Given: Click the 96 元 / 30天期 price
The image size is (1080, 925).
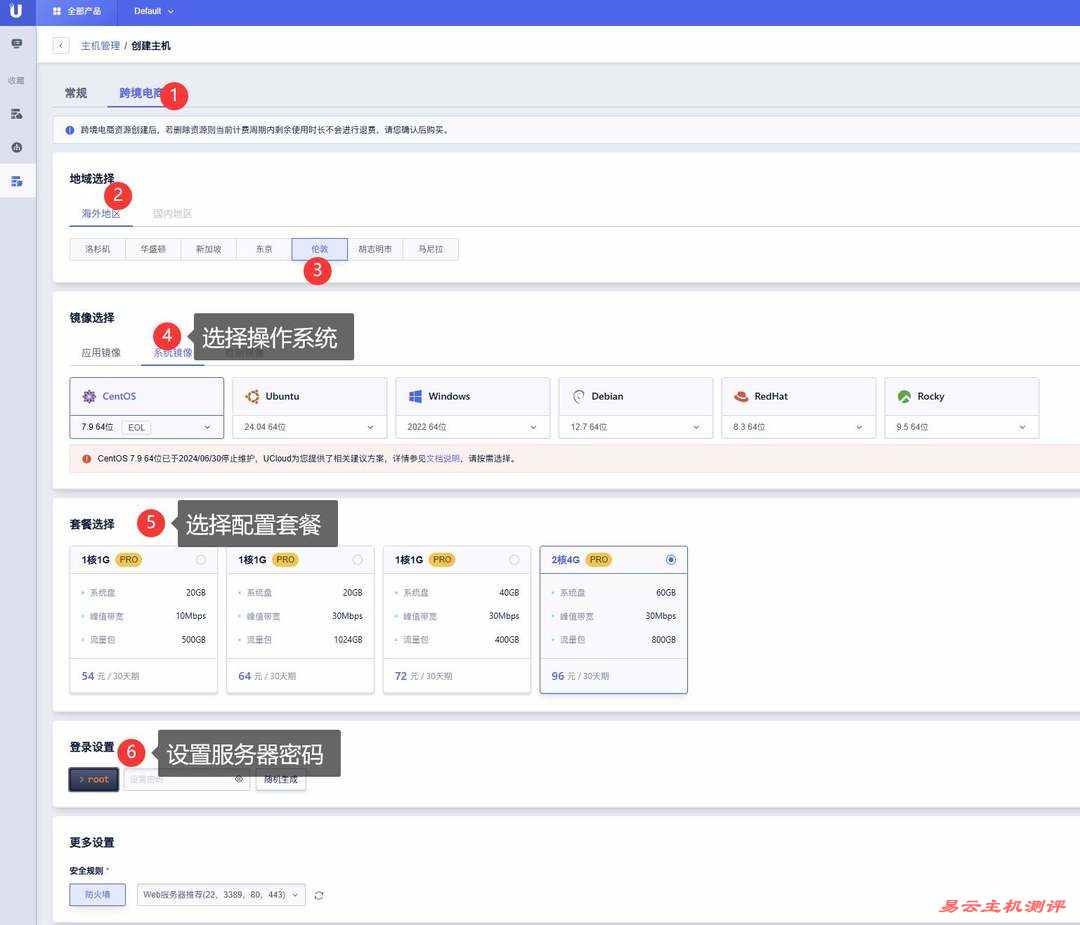Looking at the screenshot, I should [x=580, y=676].
